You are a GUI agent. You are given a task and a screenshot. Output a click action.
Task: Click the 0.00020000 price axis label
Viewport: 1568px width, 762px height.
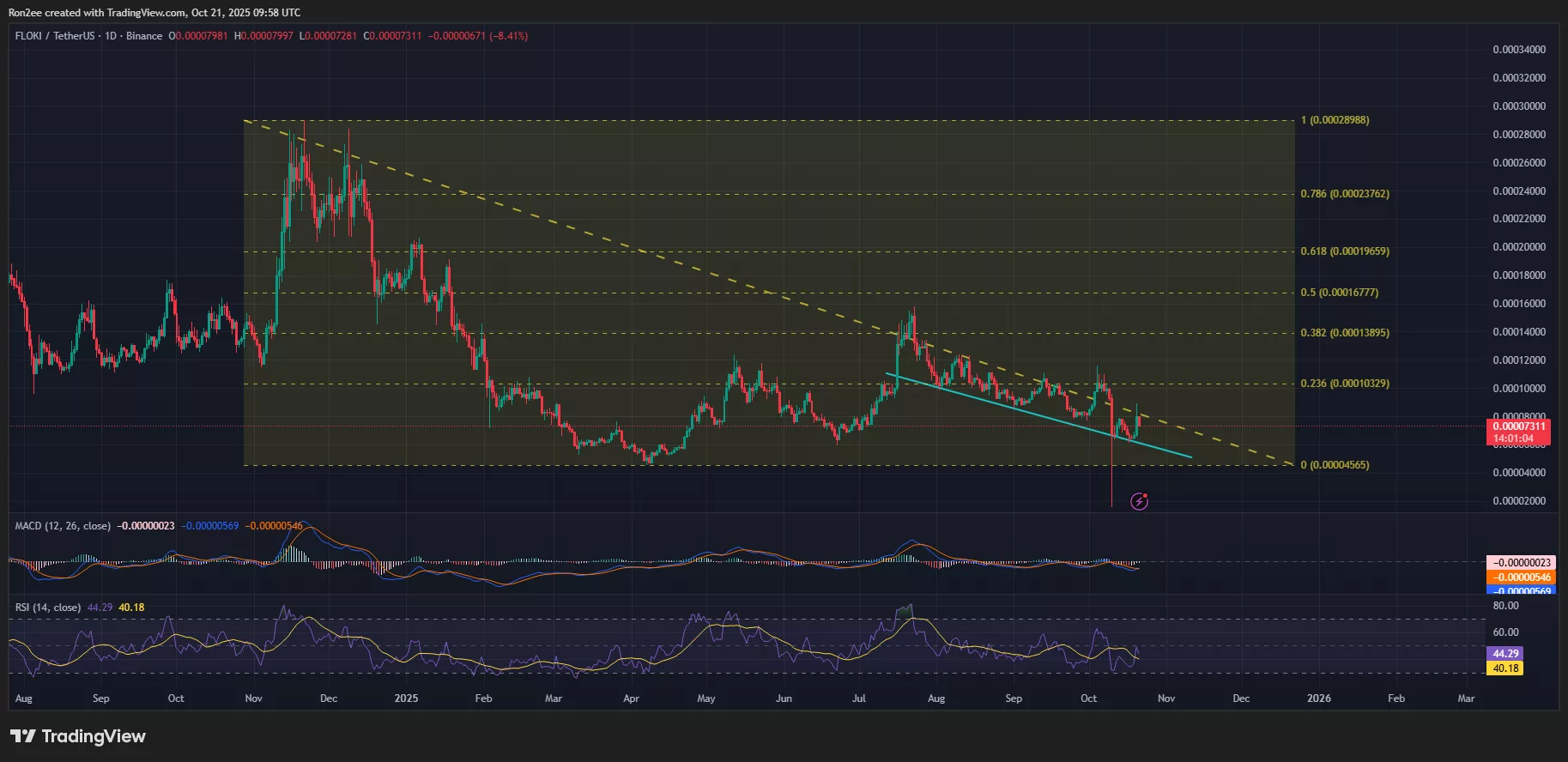pyautogui.click(x=1519, y=247)
